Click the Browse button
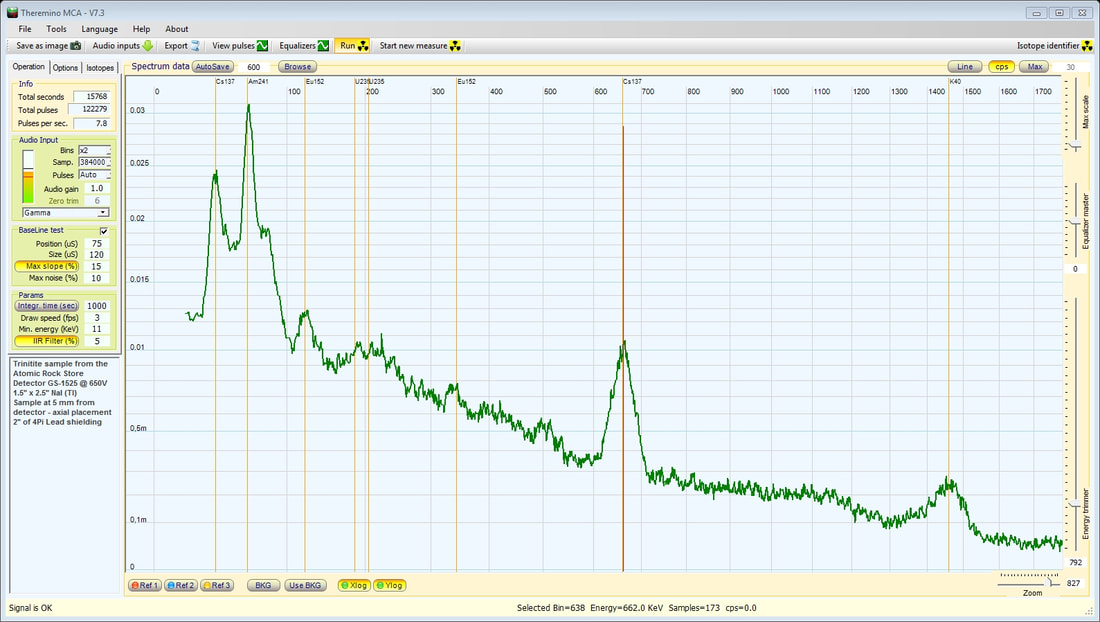The image size is (1100, 622). pos(297,67)
